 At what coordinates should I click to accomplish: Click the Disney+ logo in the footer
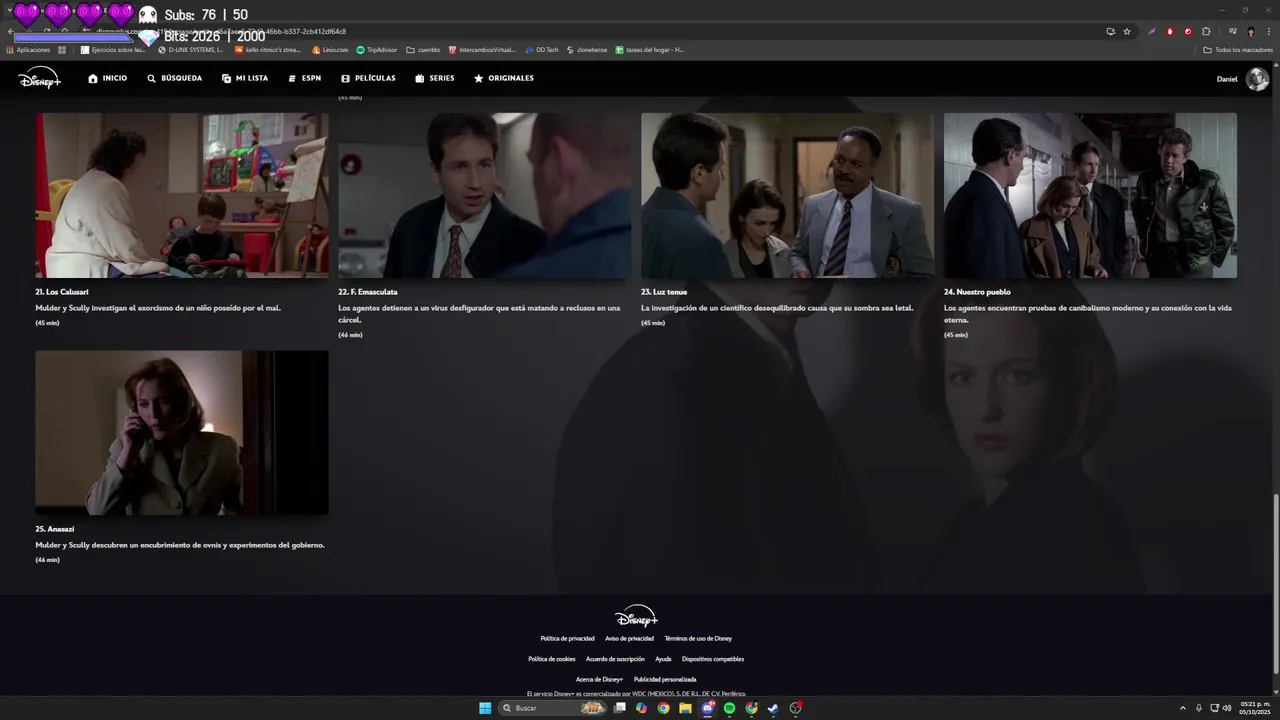[x=636, y=616]
